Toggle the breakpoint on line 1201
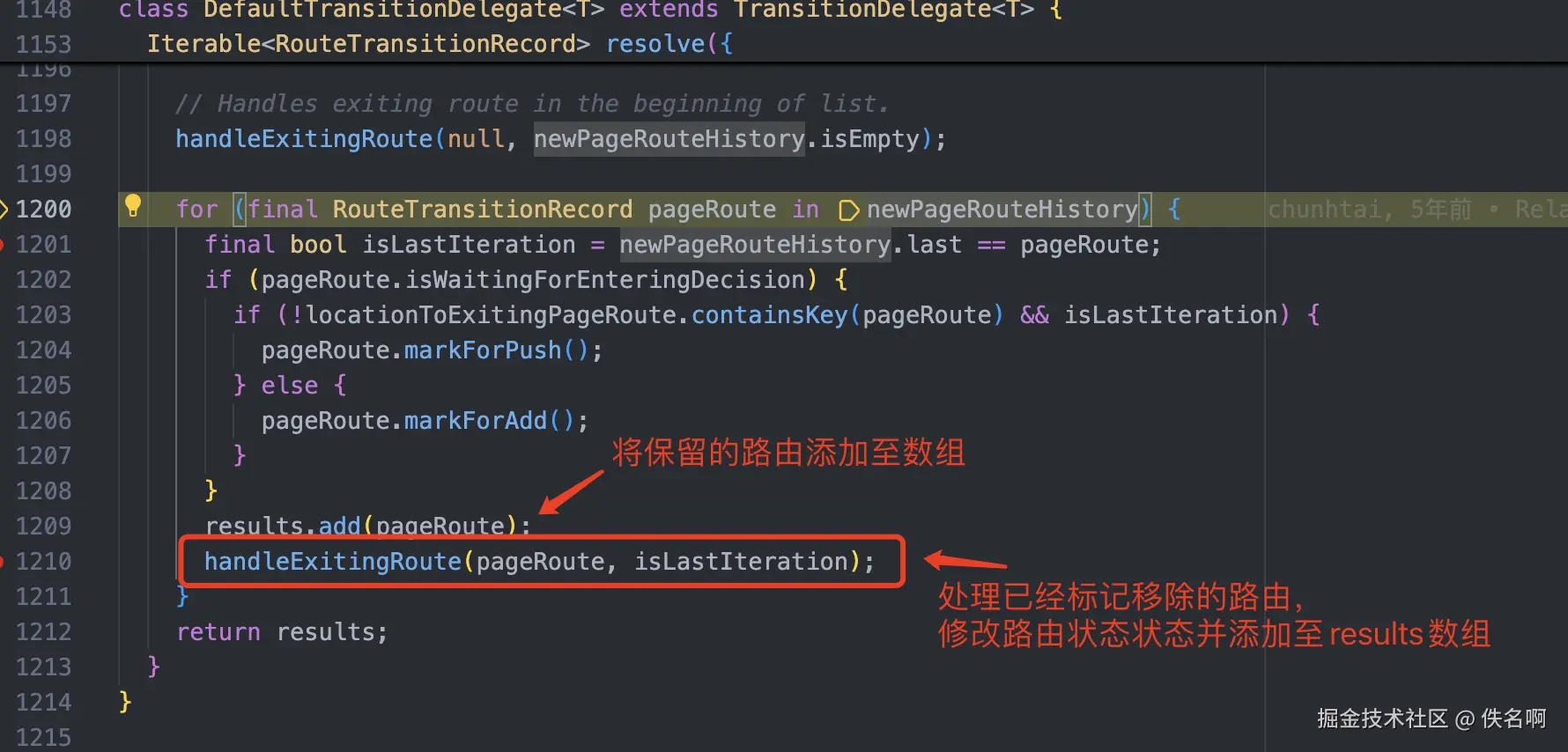This screenshot has width=1568, height=752. pos(2,245)
